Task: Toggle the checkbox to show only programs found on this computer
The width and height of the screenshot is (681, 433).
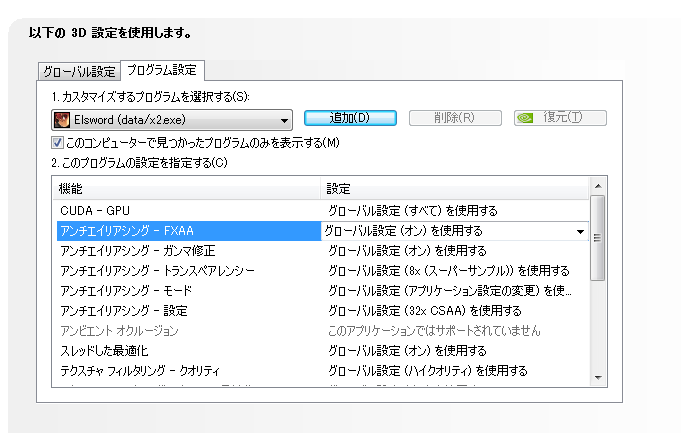Action: click(x=57, y=142)
